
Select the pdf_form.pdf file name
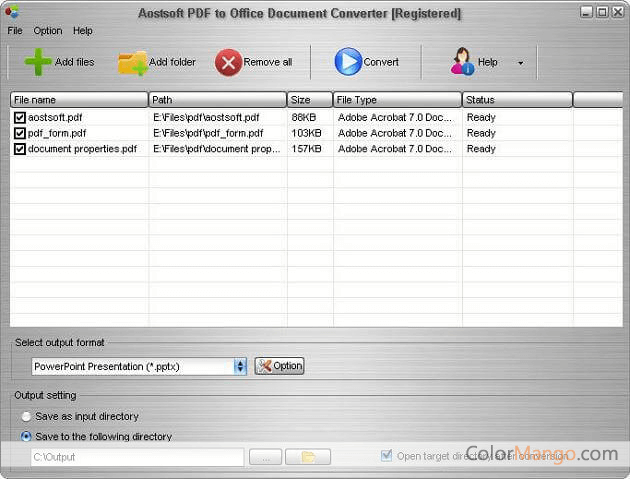(x=57, y=133)
